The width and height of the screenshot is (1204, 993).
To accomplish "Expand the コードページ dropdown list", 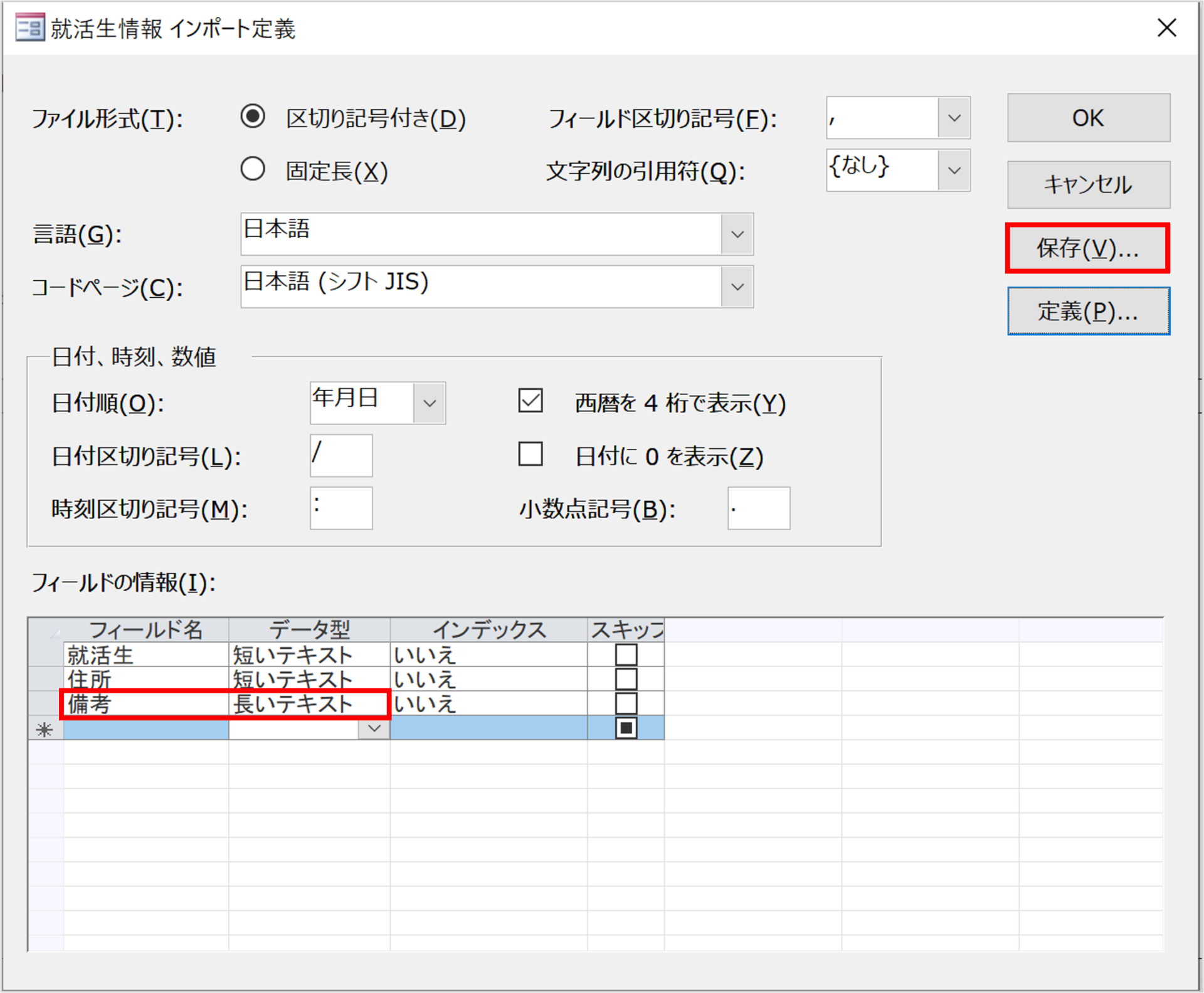I will pyautogui.click(x=737, y=287).
